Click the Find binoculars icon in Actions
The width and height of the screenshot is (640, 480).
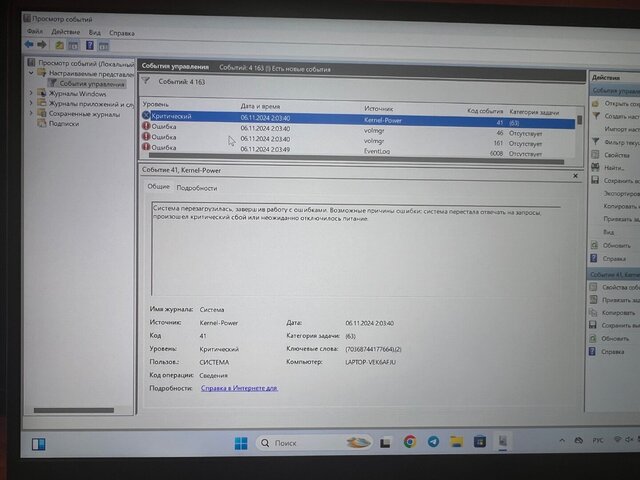click(x=596, y=167)
